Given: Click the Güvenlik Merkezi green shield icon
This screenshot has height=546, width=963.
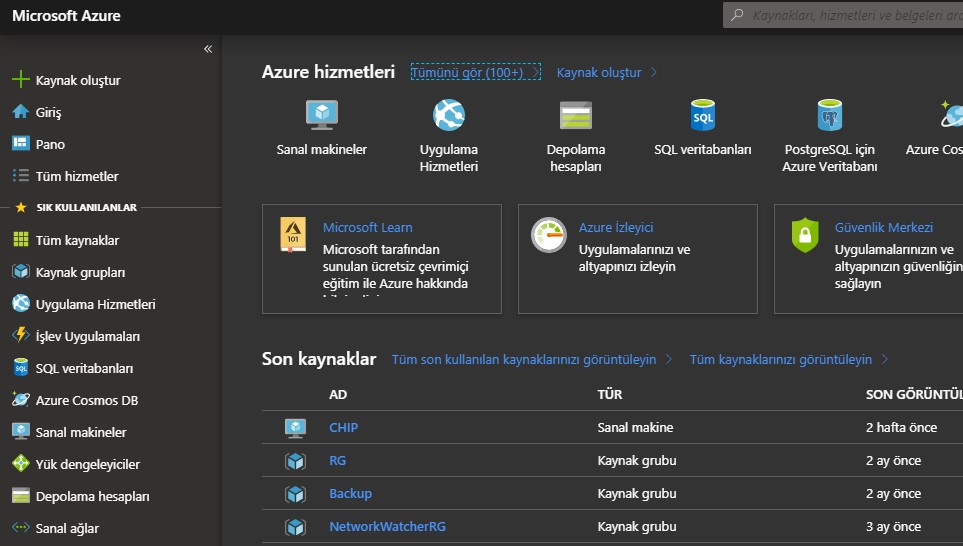Looking at the screenshot, I should pyautogui.click(x=805, y=235).
